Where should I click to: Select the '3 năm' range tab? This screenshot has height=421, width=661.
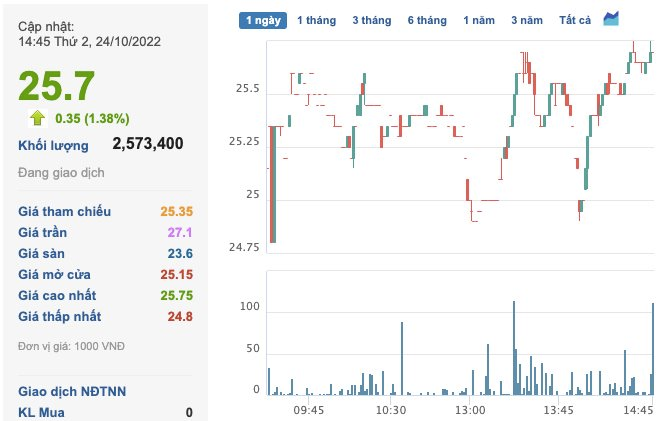pos(527,20)
